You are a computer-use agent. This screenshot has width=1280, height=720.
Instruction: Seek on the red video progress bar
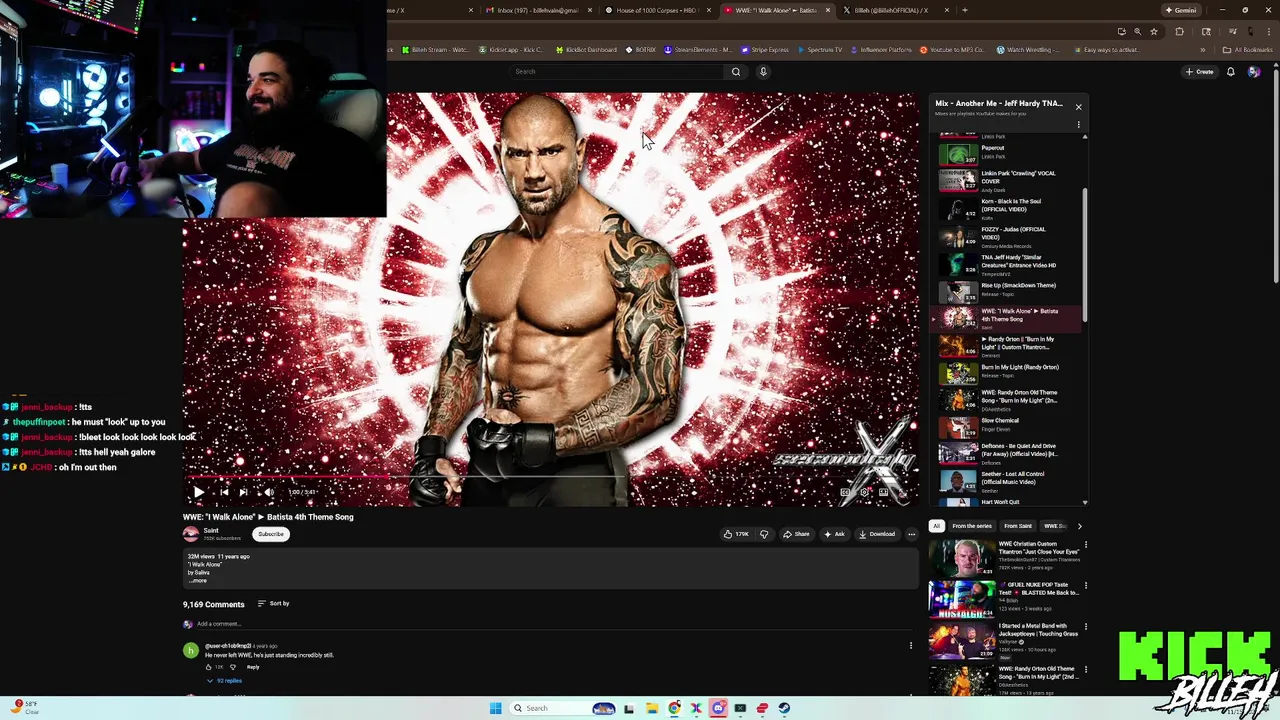(x=550, y=477)
